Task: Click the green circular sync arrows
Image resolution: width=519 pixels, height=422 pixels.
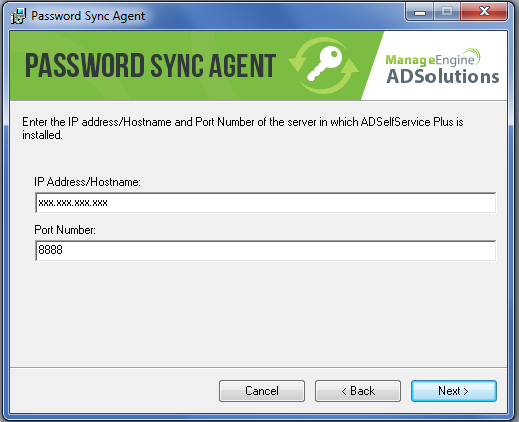Action: click(324, 65)
